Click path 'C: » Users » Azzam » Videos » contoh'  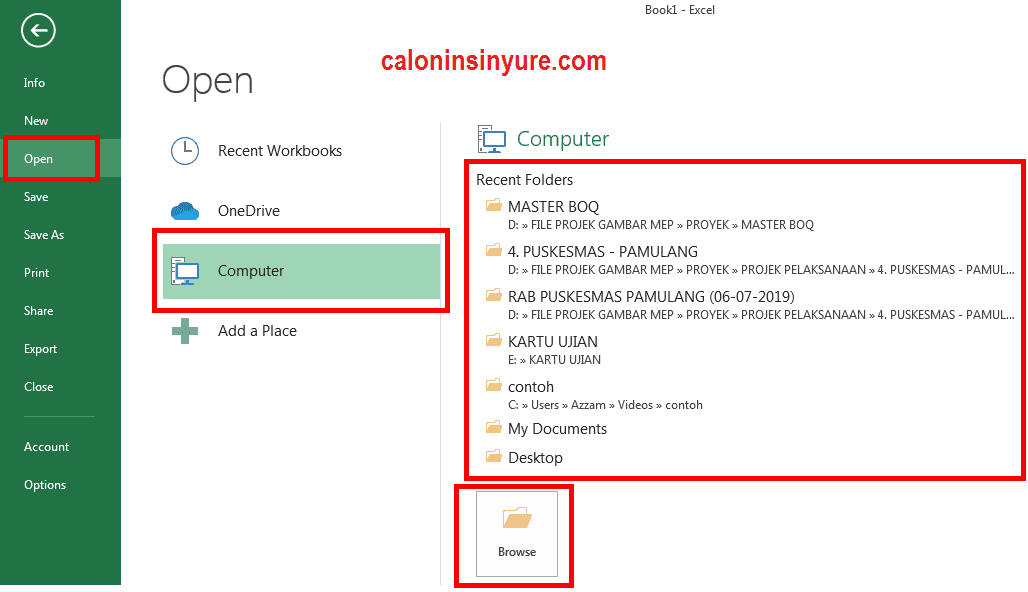[605, 405]
